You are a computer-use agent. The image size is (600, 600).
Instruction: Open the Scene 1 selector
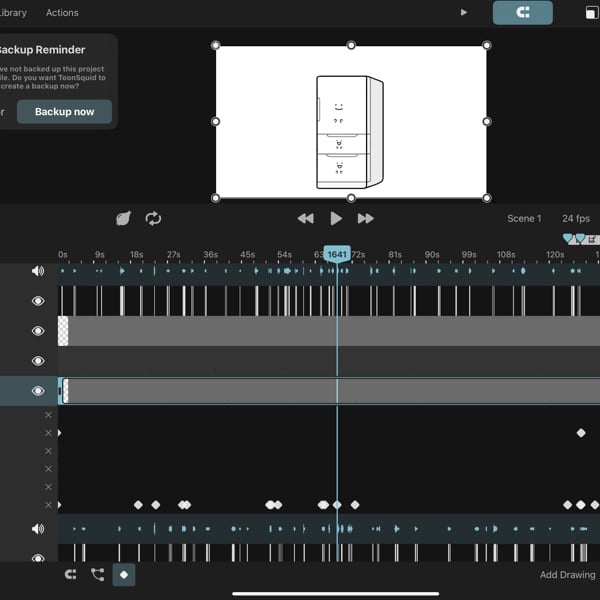point(524,218)
